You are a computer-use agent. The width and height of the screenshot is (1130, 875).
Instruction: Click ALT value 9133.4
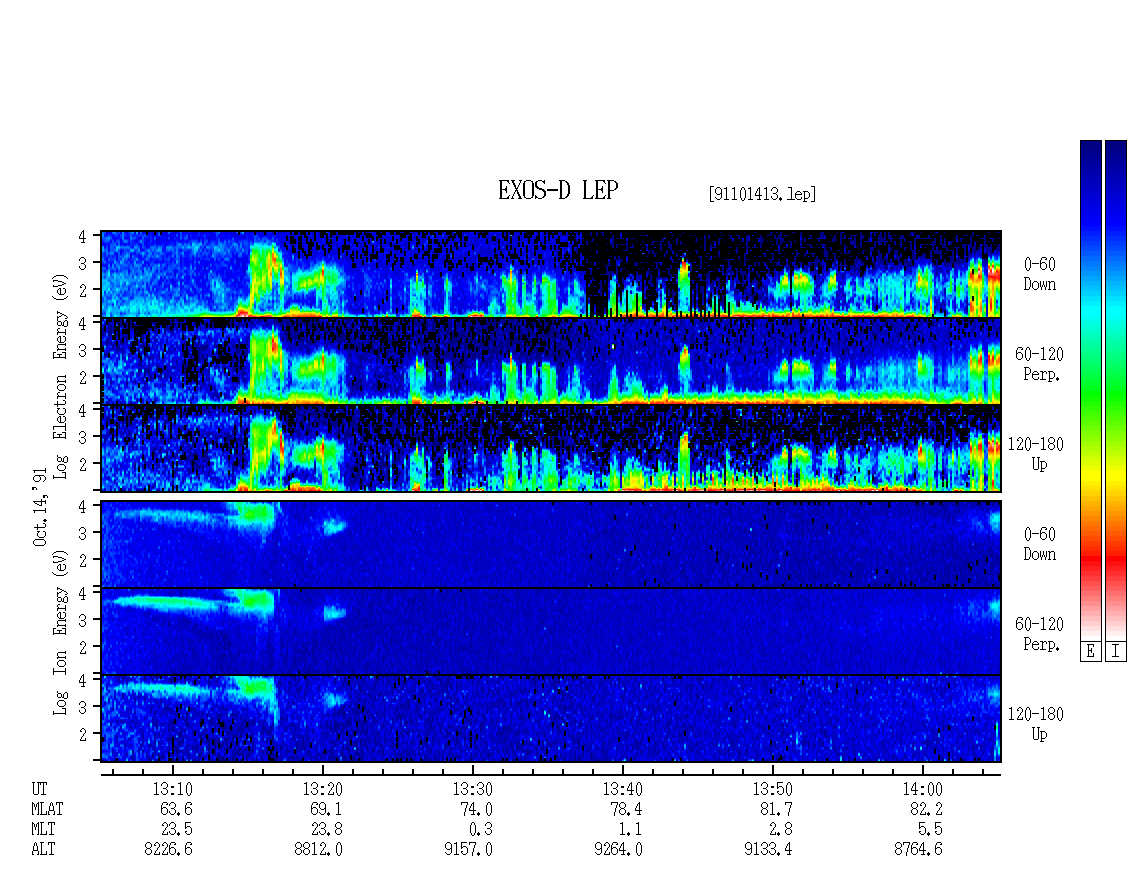pos(768,850)
